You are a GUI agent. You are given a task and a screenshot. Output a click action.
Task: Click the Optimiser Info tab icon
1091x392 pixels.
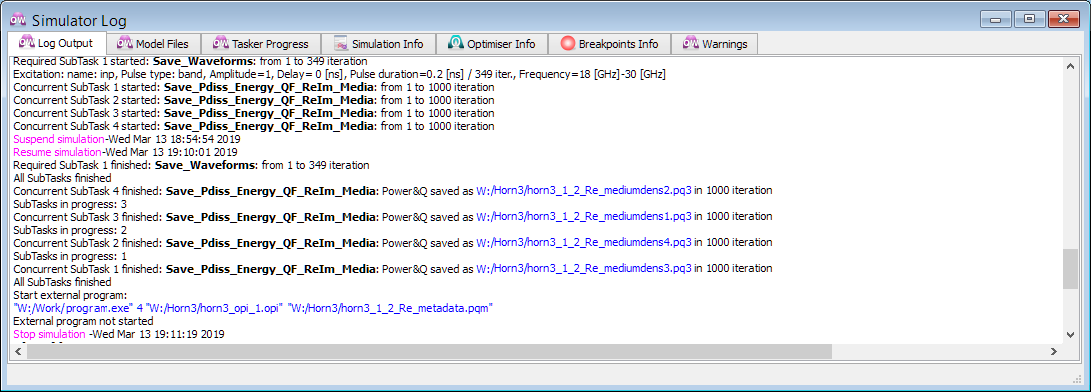pos(455,44)
